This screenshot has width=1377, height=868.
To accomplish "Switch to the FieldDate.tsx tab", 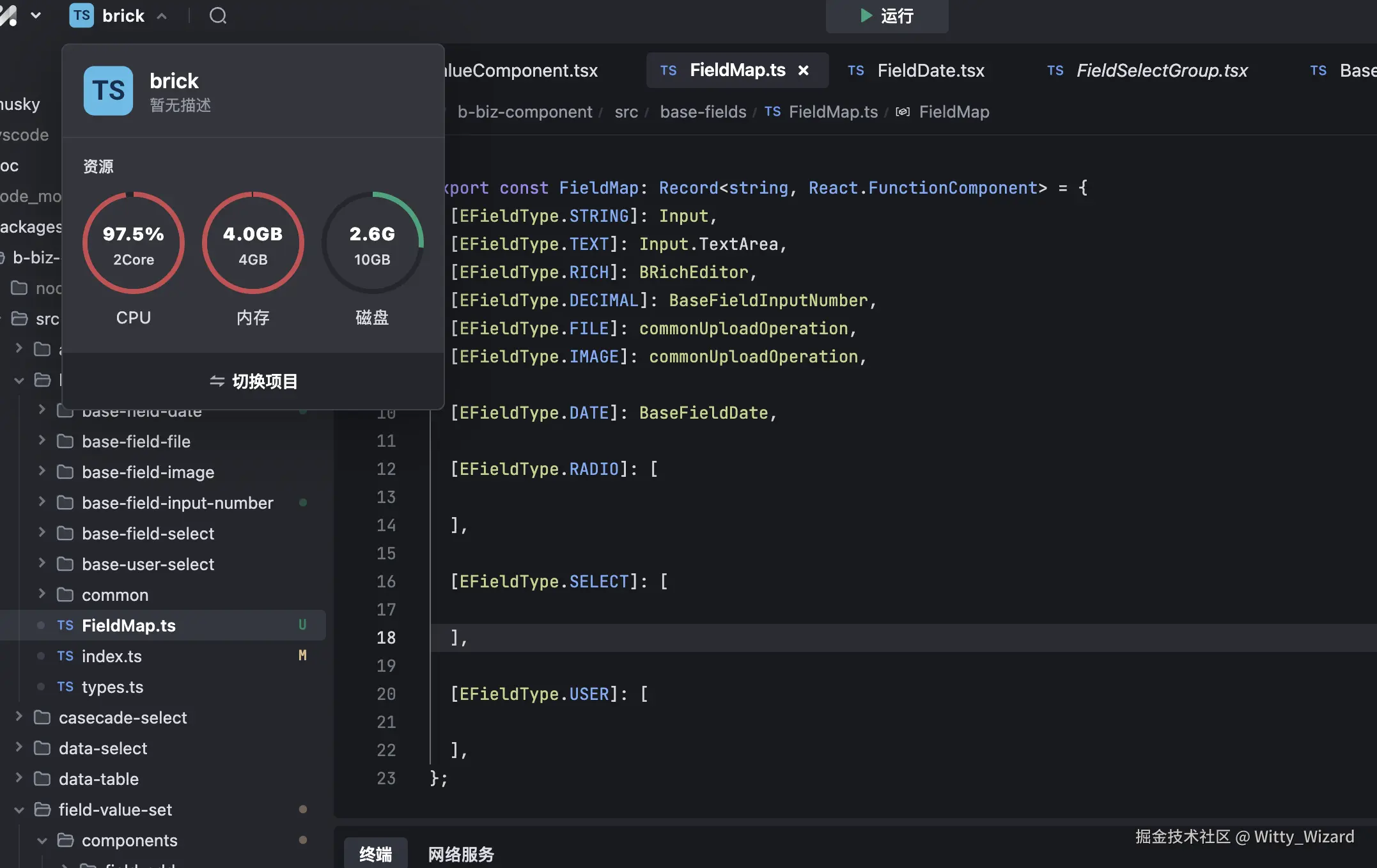I will click(930, 70).
